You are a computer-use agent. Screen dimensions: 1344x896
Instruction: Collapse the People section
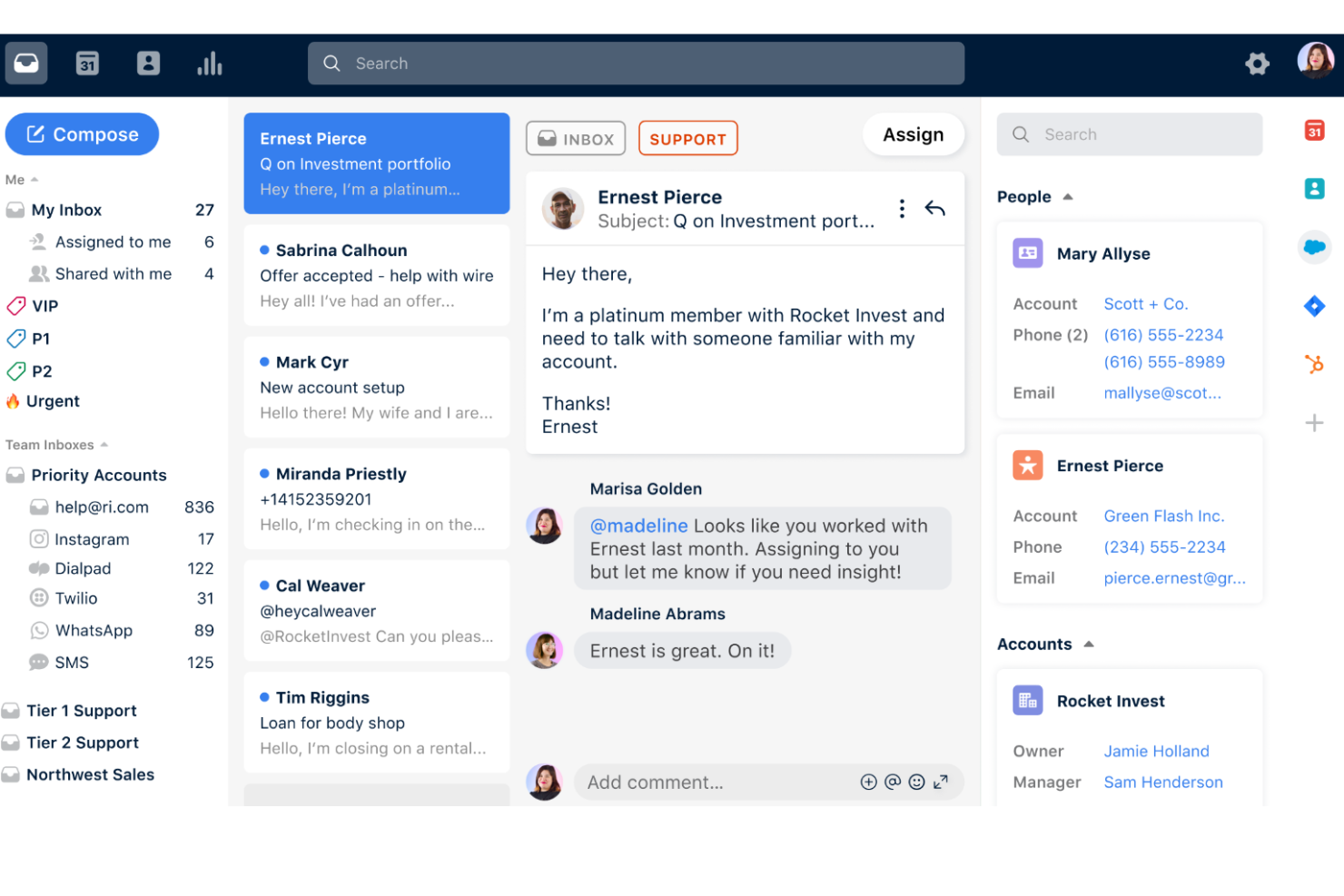[x=1068, y=197]
